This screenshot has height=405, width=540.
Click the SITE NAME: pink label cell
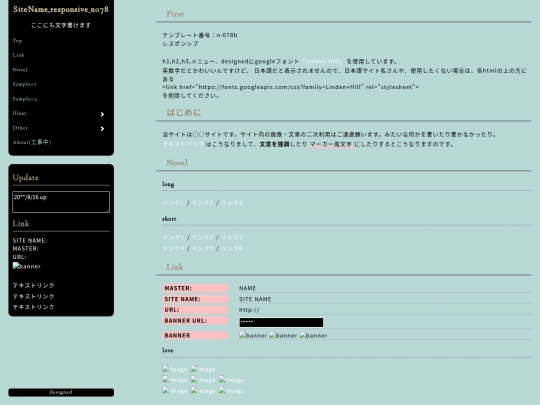[x=195, y=299]
